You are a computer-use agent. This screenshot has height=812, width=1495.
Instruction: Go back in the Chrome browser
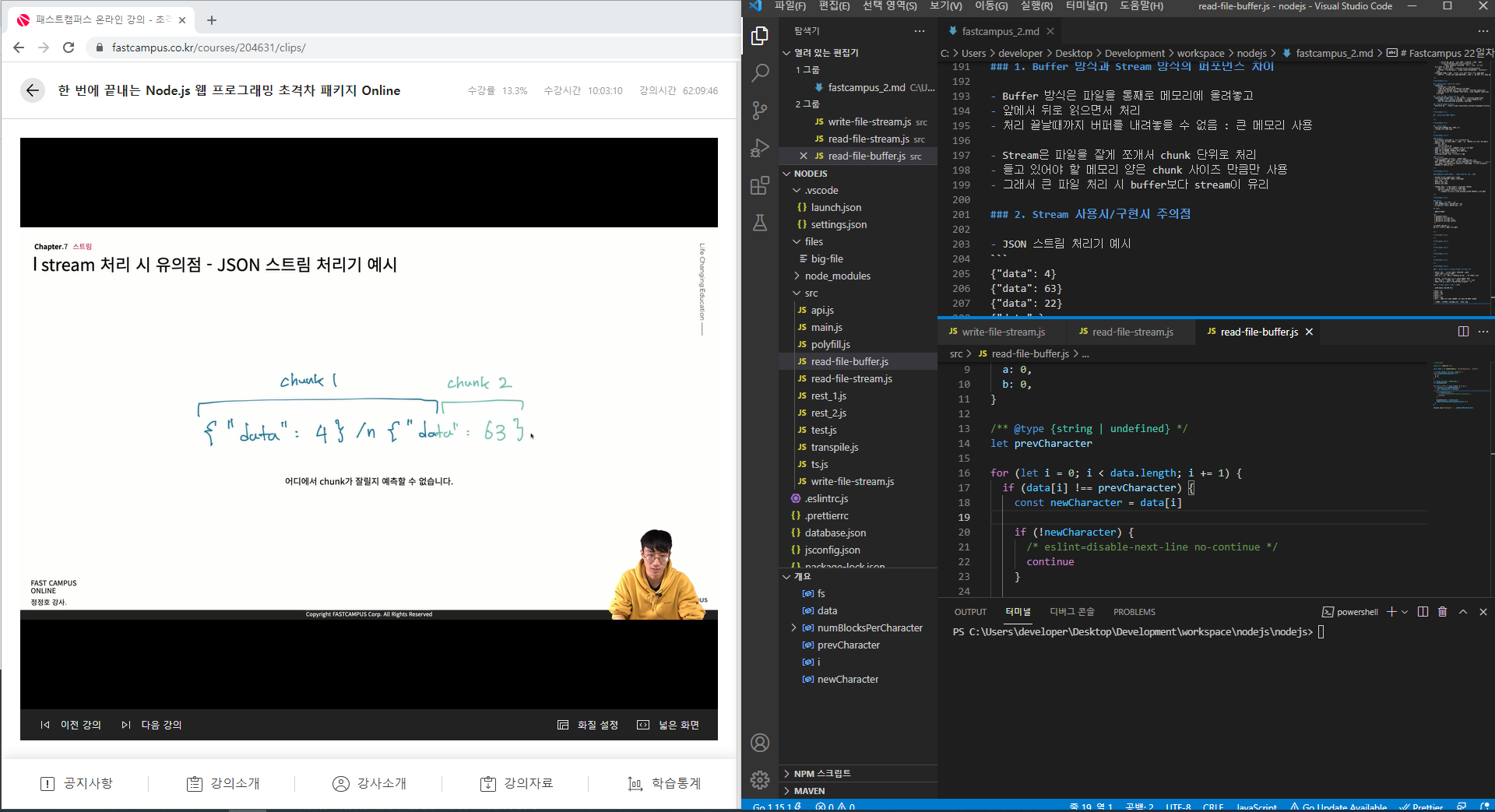click(x=19, y=47)
